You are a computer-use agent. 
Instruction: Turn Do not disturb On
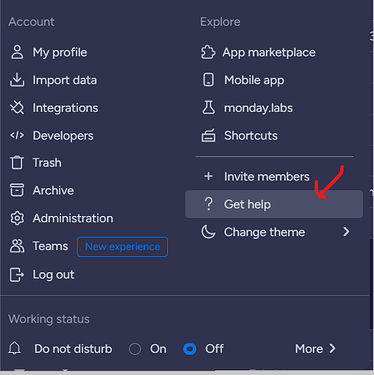tap(135, 349)
